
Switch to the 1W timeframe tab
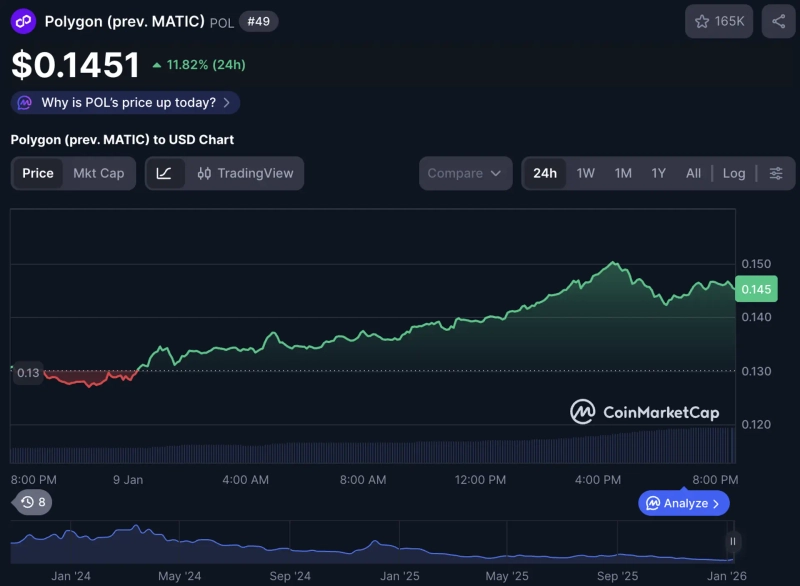click(x=586, y=173)
